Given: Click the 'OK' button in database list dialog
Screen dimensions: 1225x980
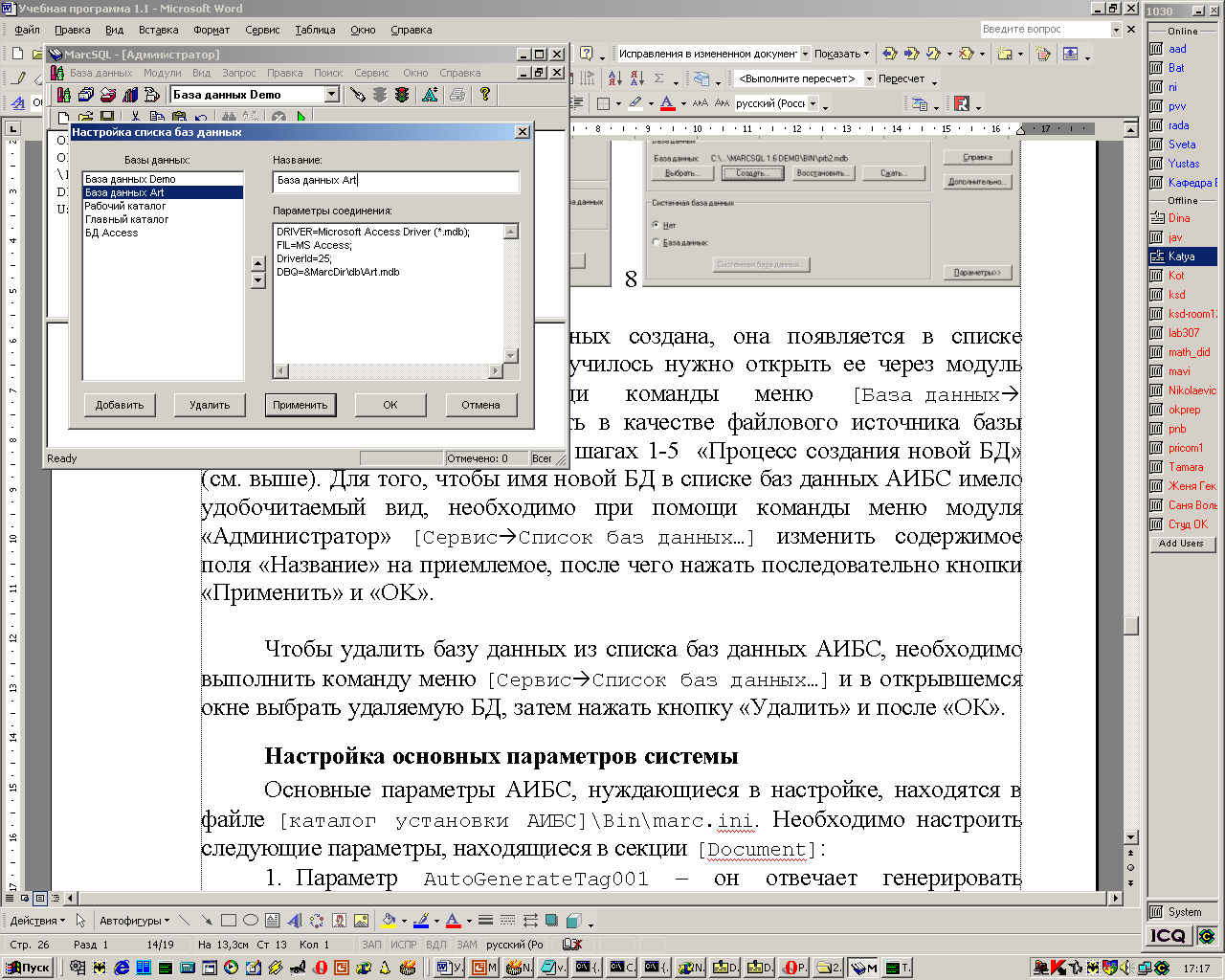Looking at the screenshot, I should [390, 405].
